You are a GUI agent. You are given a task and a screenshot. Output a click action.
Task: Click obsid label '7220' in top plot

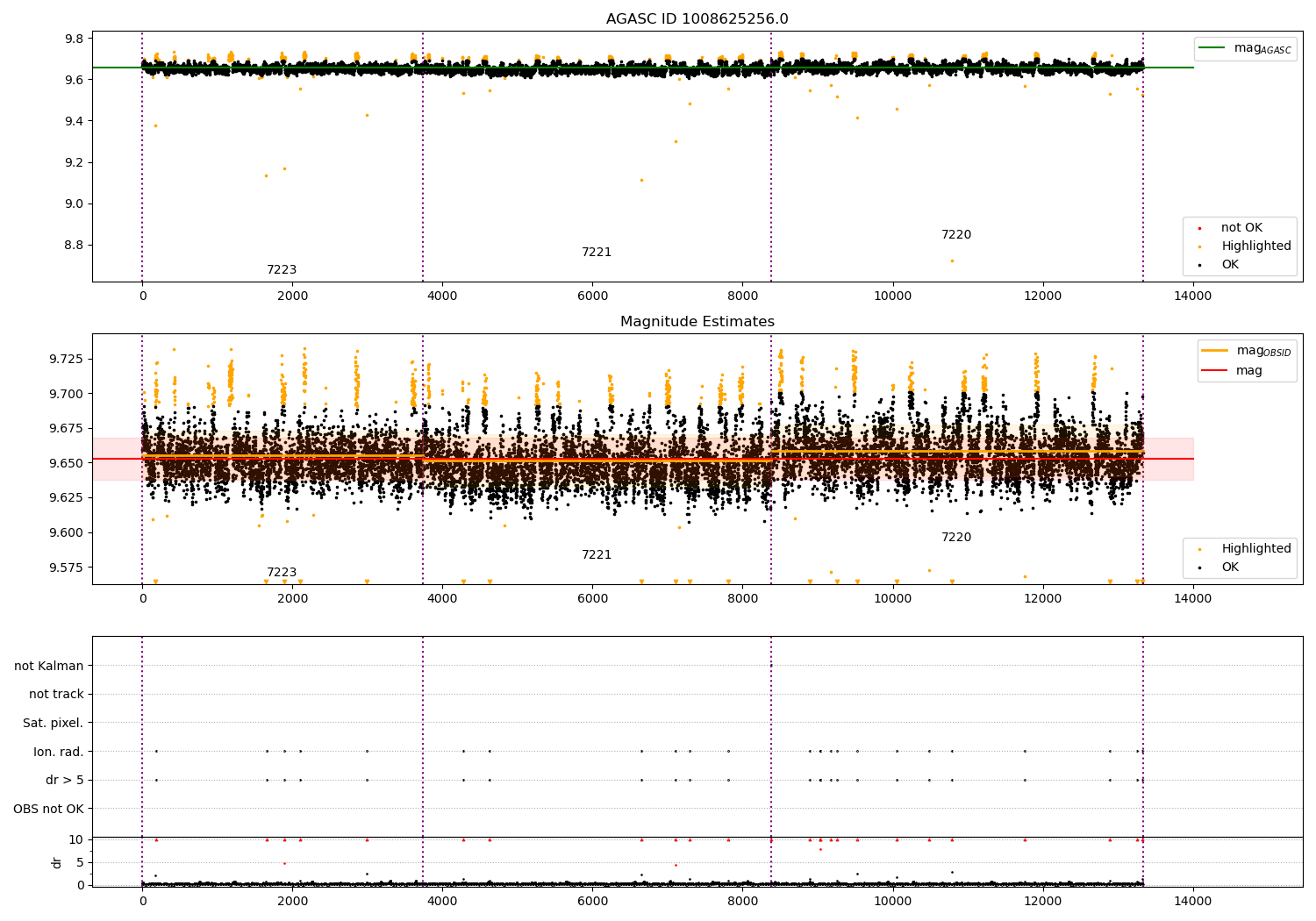tap(956, 235)
